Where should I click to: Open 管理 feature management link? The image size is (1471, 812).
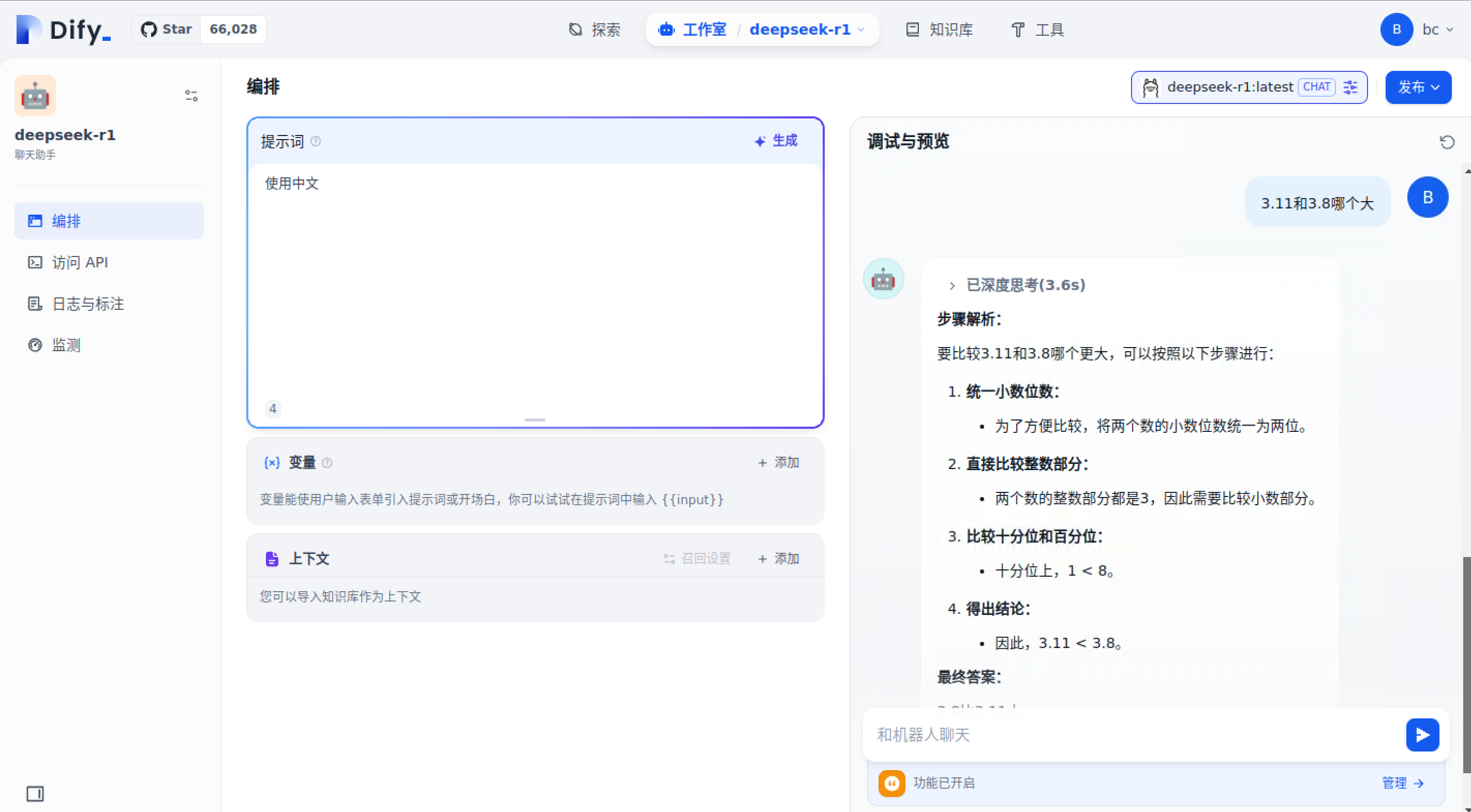click(1403, 783)
